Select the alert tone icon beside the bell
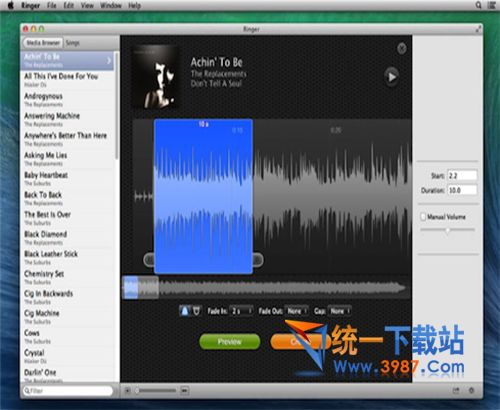The image size is (500, 410). click(197, 311)
